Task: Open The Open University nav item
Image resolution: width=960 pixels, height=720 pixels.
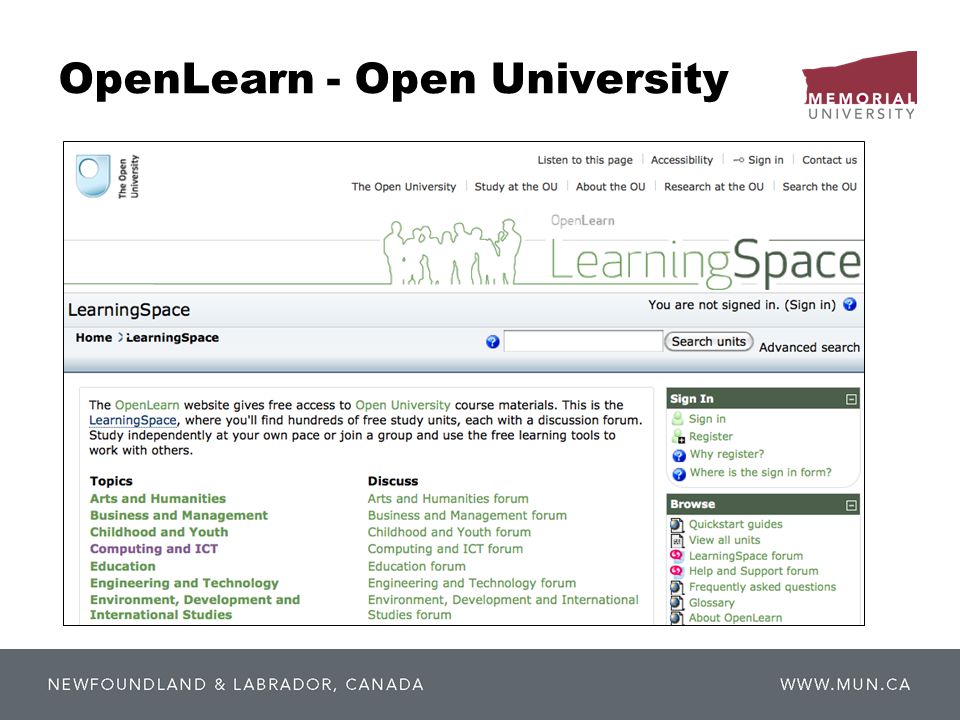Action: pos(403,187)
